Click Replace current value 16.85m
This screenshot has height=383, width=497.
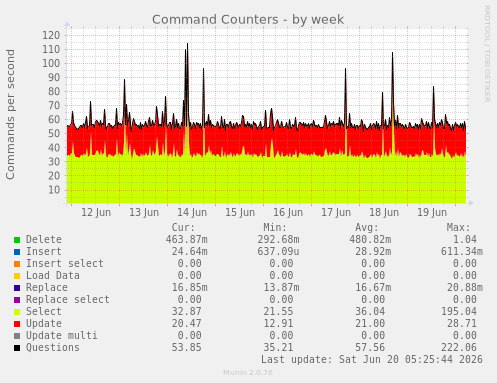tap(189, 287)
